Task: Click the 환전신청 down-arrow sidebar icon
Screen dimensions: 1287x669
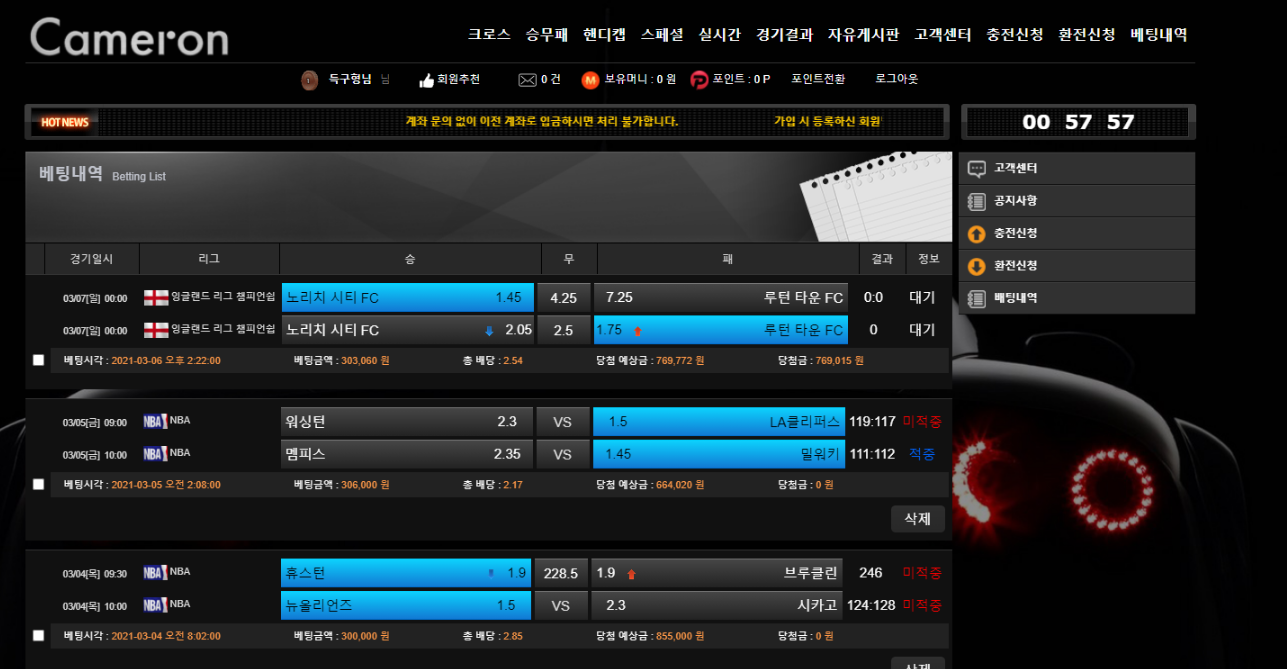Action: tap(977, 267)
